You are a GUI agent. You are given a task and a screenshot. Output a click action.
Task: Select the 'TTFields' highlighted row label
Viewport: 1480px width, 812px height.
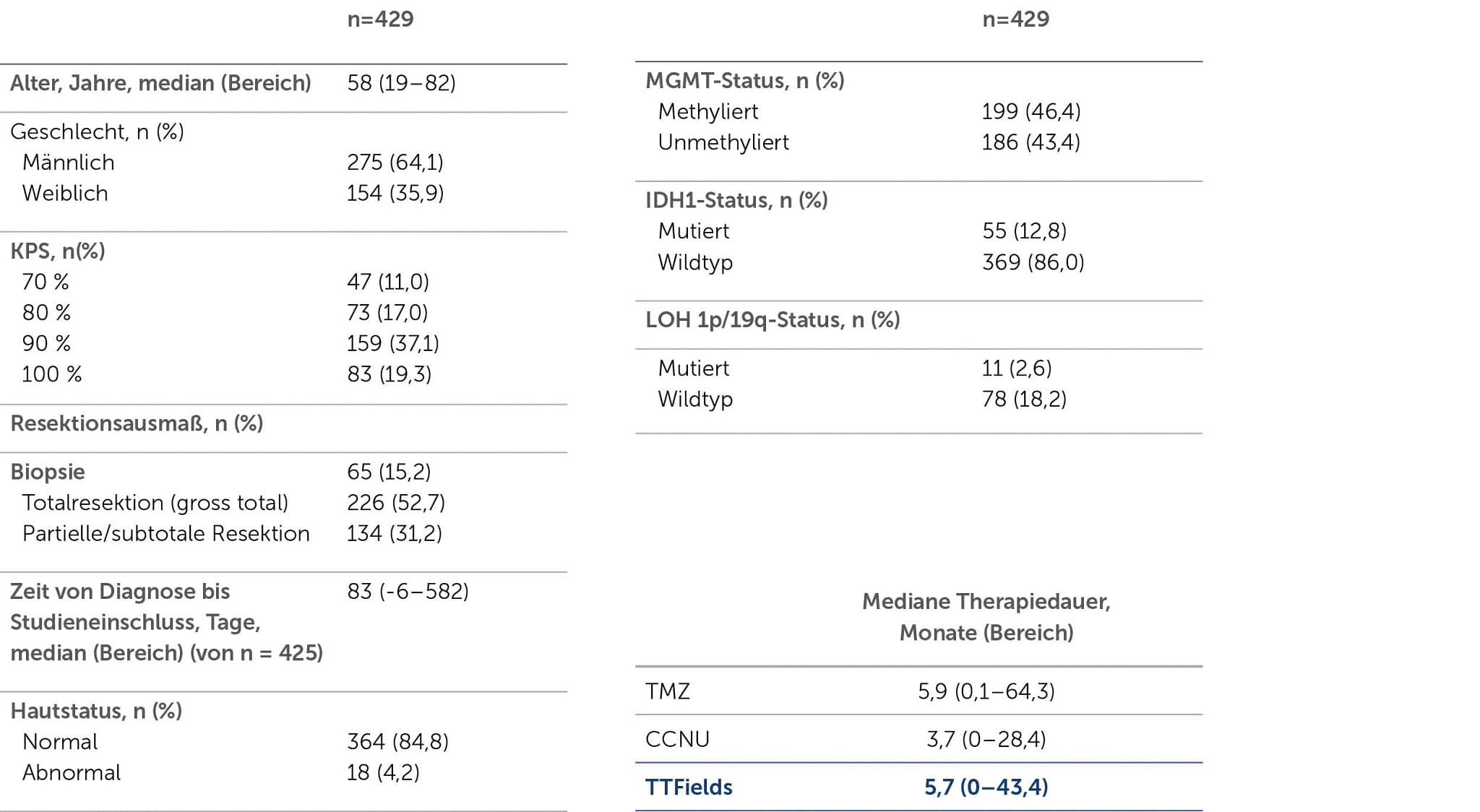coord(689,787)
